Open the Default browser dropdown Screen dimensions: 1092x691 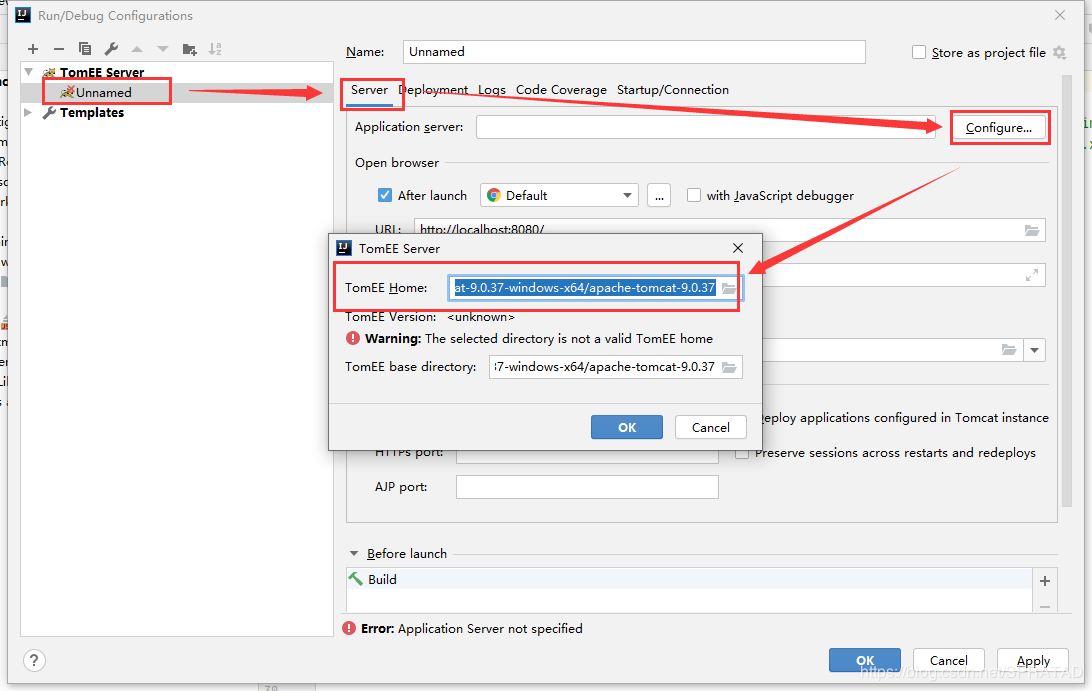(559, 195)
